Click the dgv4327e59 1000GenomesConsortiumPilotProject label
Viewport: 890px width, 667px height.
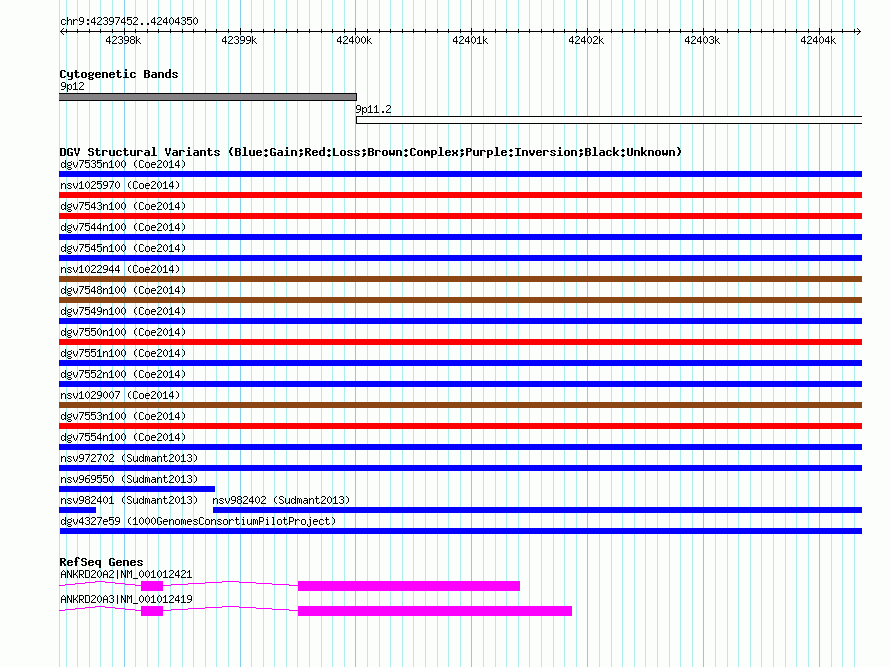198,521
